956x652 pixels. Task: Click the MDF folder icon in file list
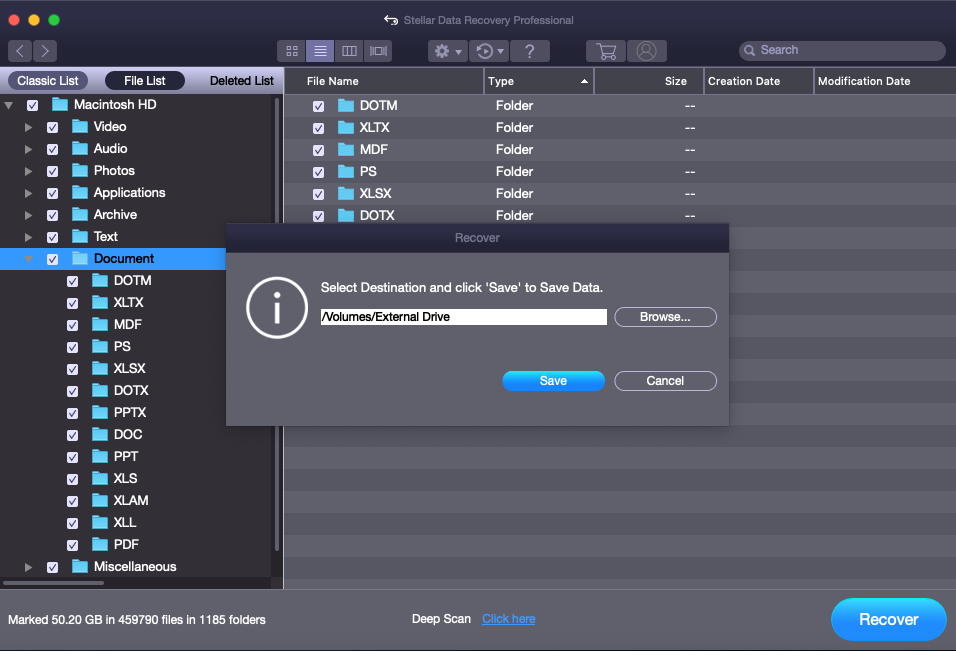pos(346,149)
